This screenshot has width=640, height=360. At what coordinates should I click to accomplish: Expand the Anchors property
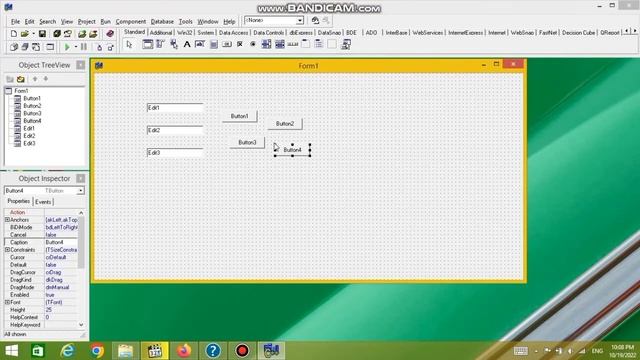click(x=7, y=220)
